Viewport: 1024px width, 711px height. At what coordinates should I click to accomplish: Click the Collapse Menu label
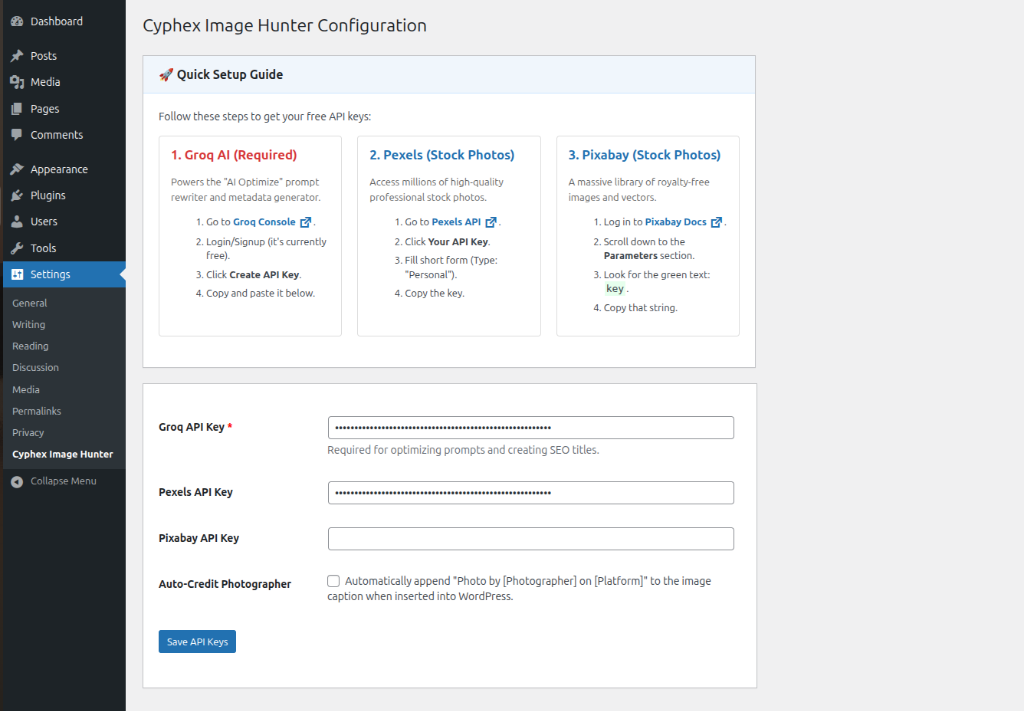(x=63, y=481)
